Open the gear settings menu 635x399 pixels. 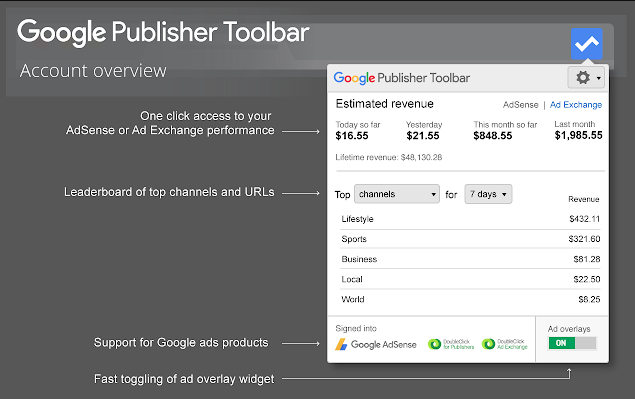(x=586, y=77)
